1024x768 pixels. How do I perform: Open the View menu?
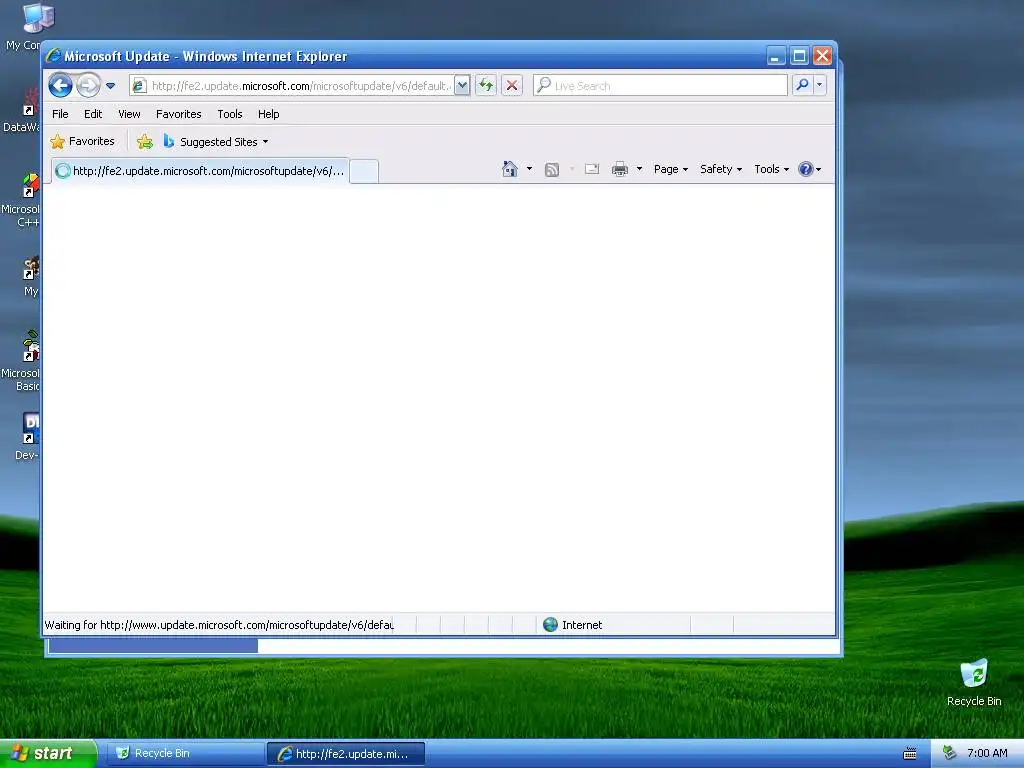tap(129, 114)
